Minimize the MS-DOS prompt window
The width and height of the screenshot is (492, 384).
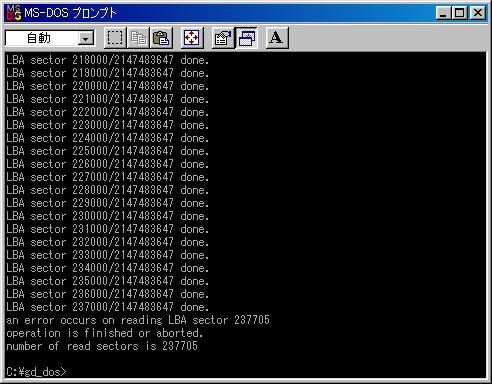(x=443, y=13)
